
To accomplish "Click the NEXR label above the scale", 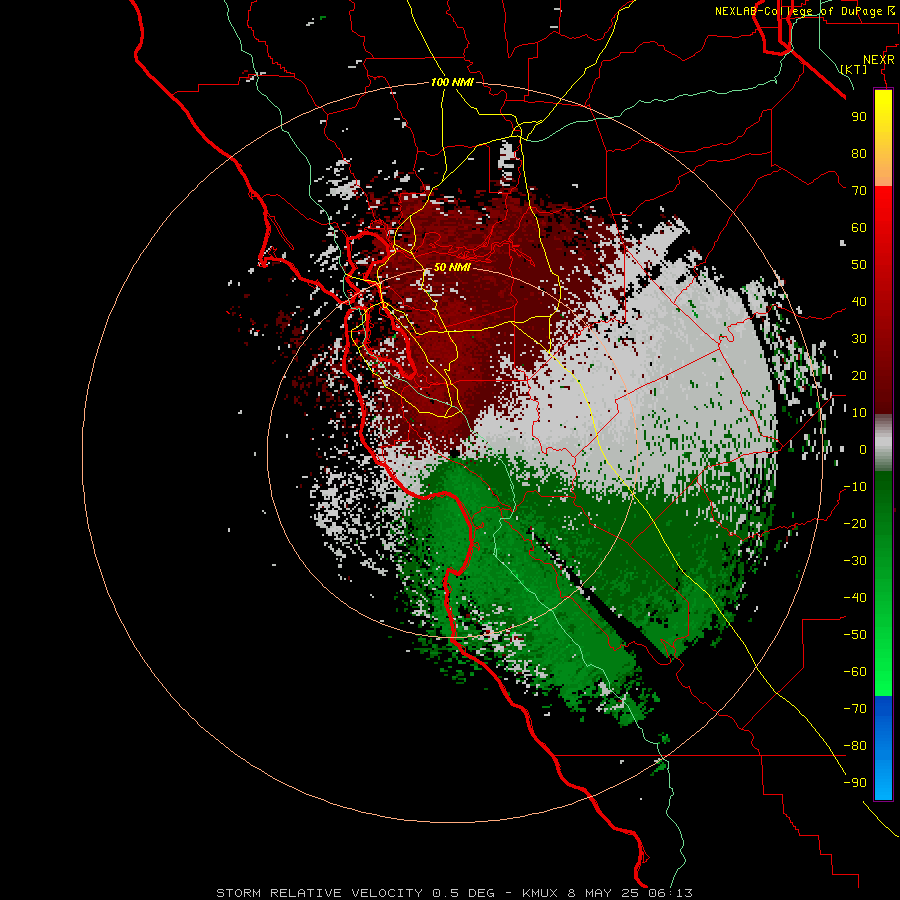I will (878, 59).
